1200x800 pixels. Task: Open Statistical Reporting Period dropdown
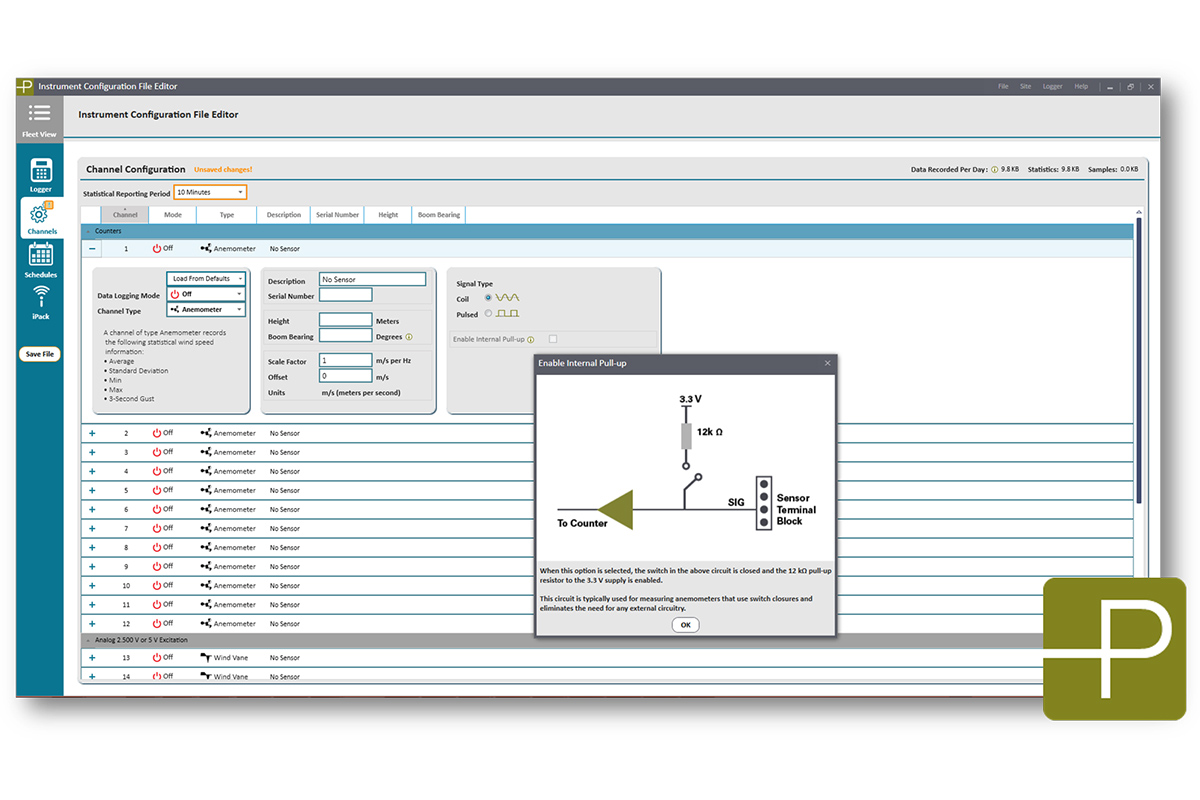click(210, 192)
